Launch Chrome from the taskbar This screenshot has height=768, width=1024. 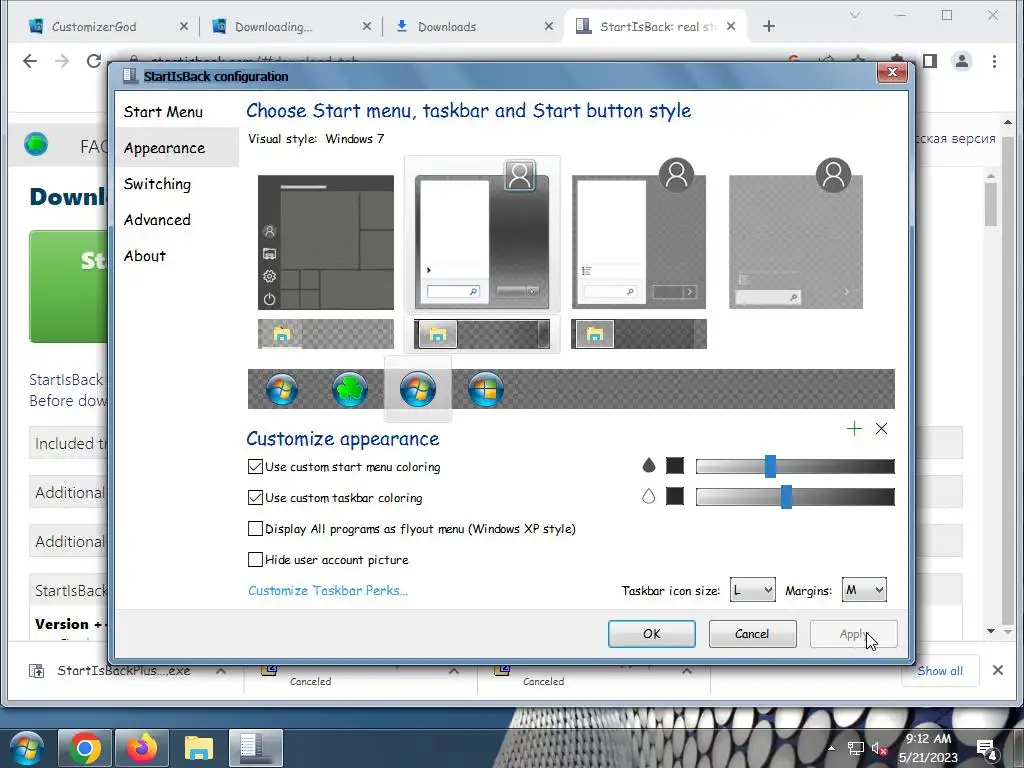coord(84,748)
